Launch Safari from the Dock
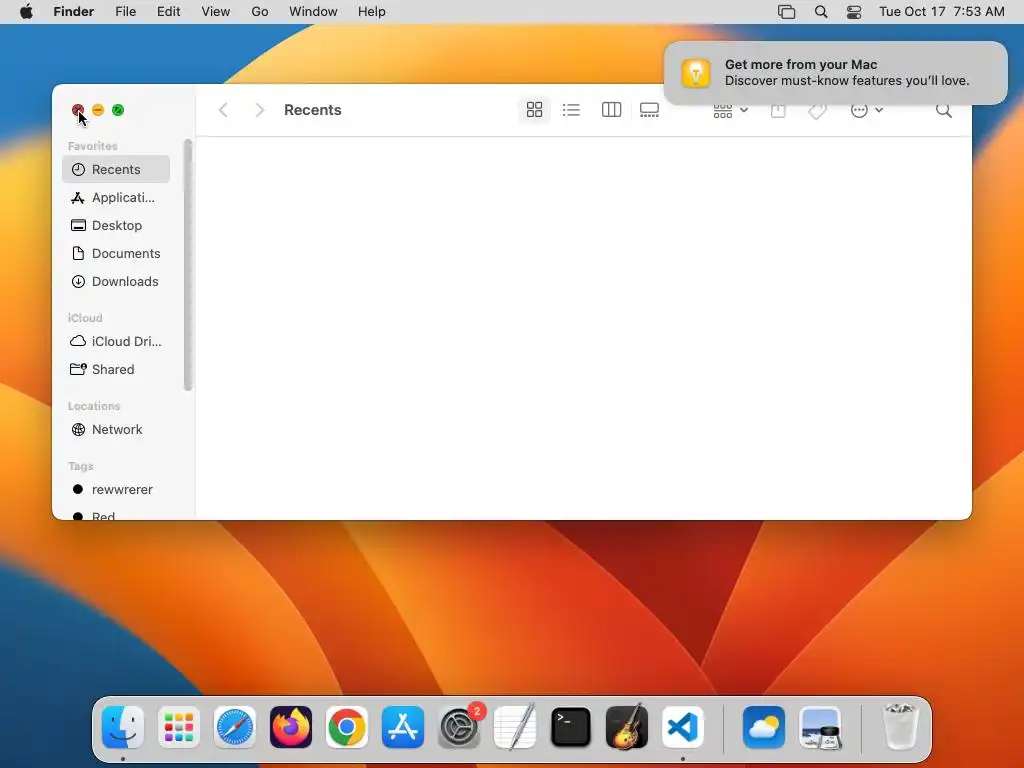 (x=235, y=727)
